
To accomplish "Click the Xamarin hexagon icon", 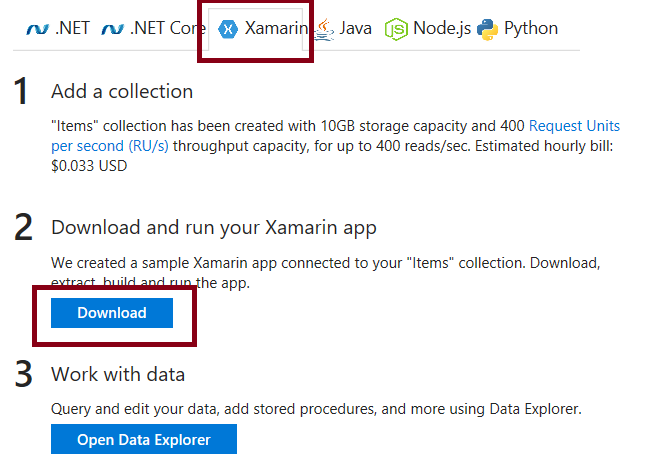I will tap(229, 29).
